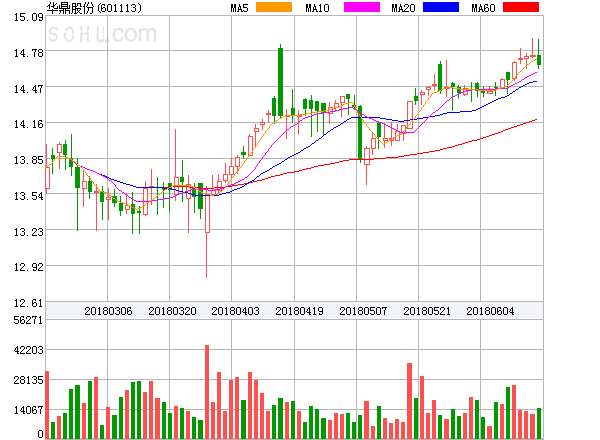This screenshot has height=440, width=600.
Task: Click the 20180403 date label
Action: coord(235,311)
